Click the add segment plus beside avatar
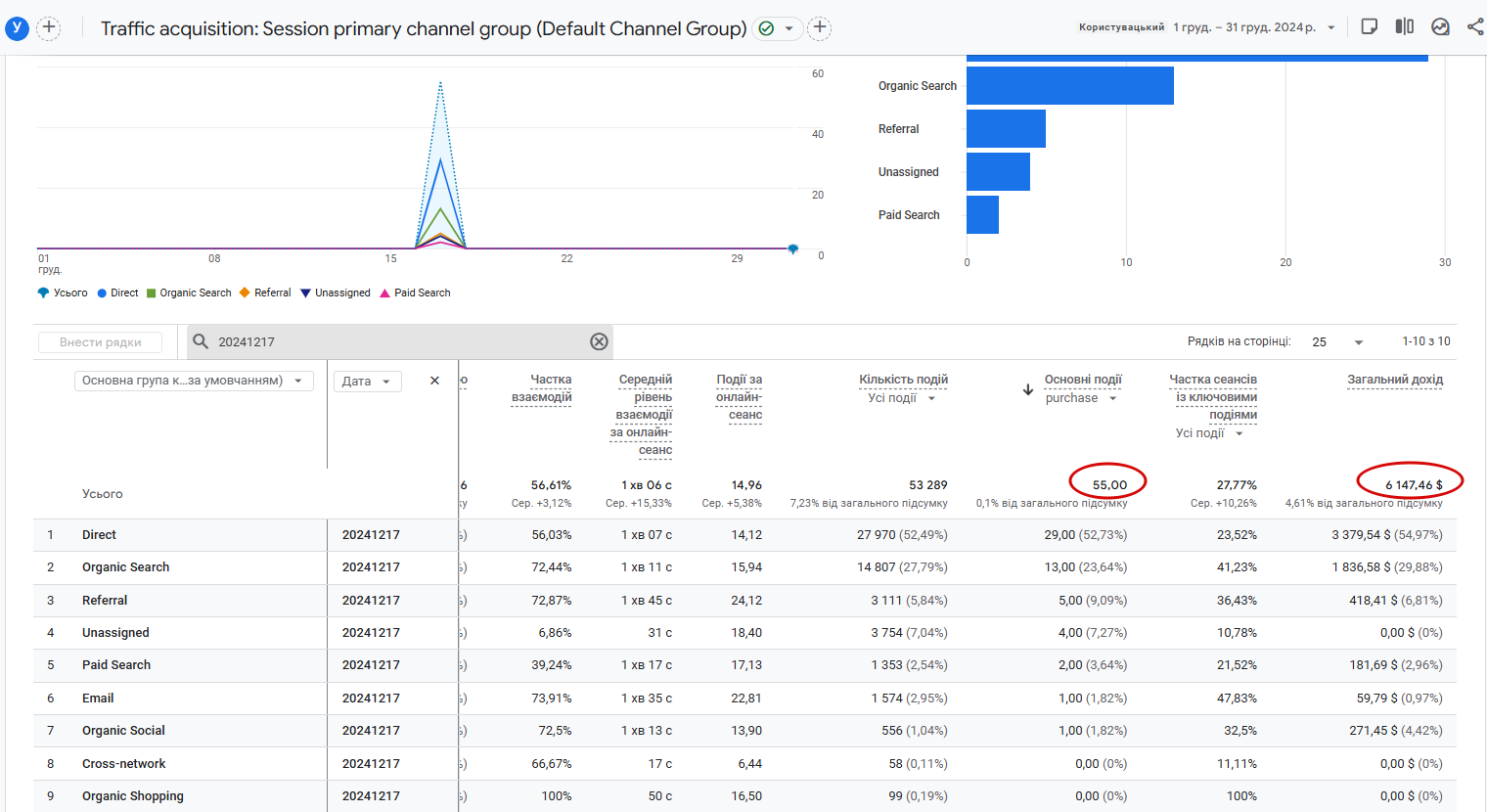 tap(49, 27)
